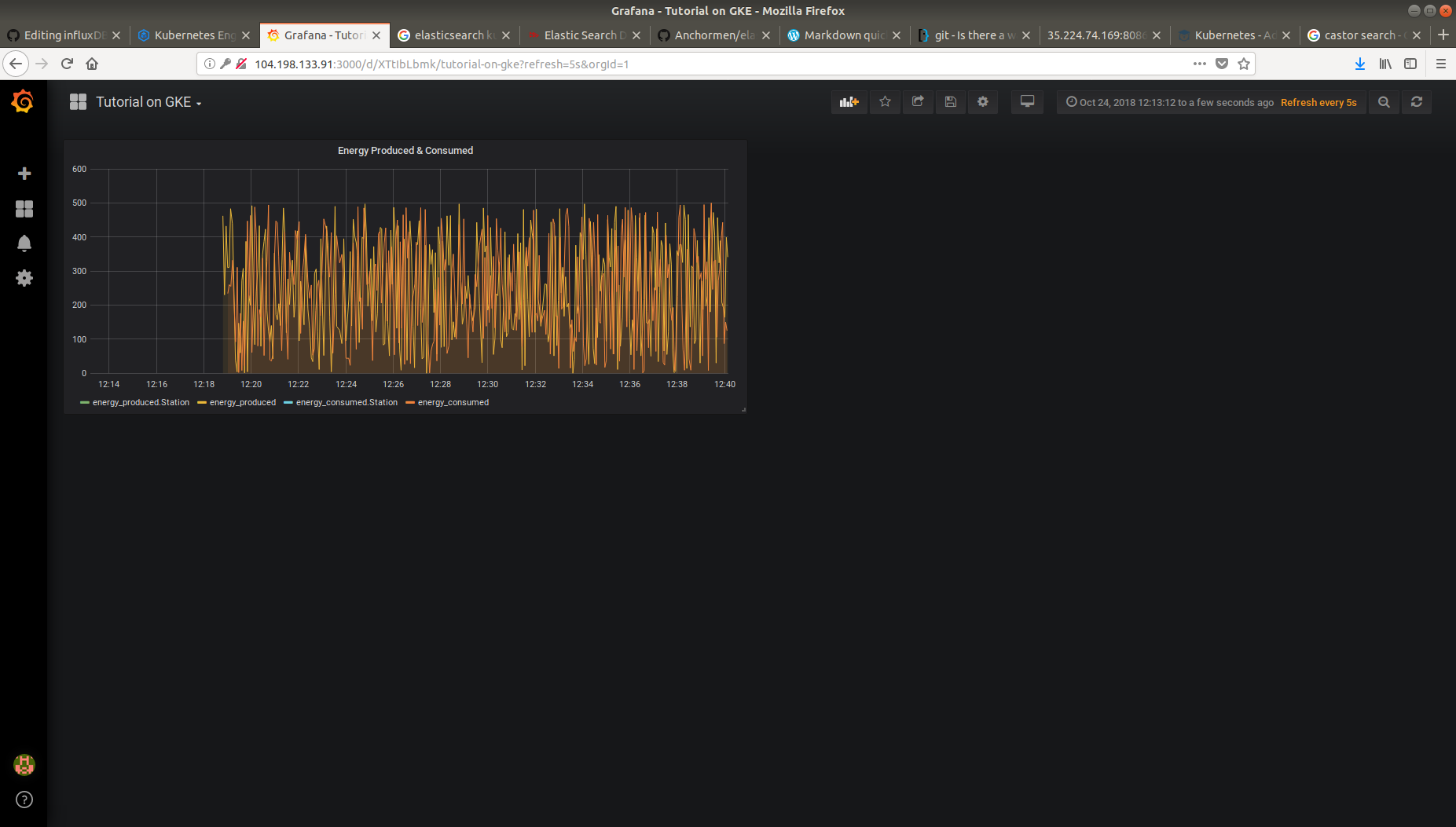This screenshot has width=1456, height=827.
Task: Open dashboard settings gear
Action: tap(983, 102)
